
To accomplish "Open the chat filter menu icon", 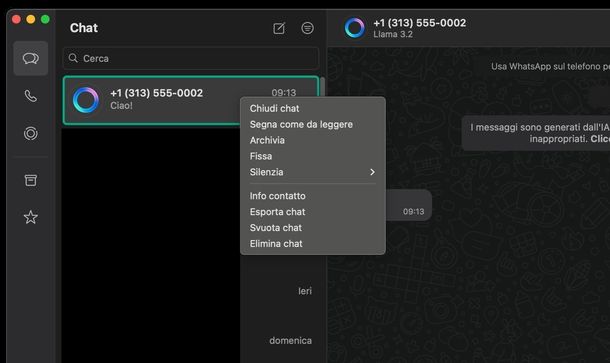I will 307,28.
